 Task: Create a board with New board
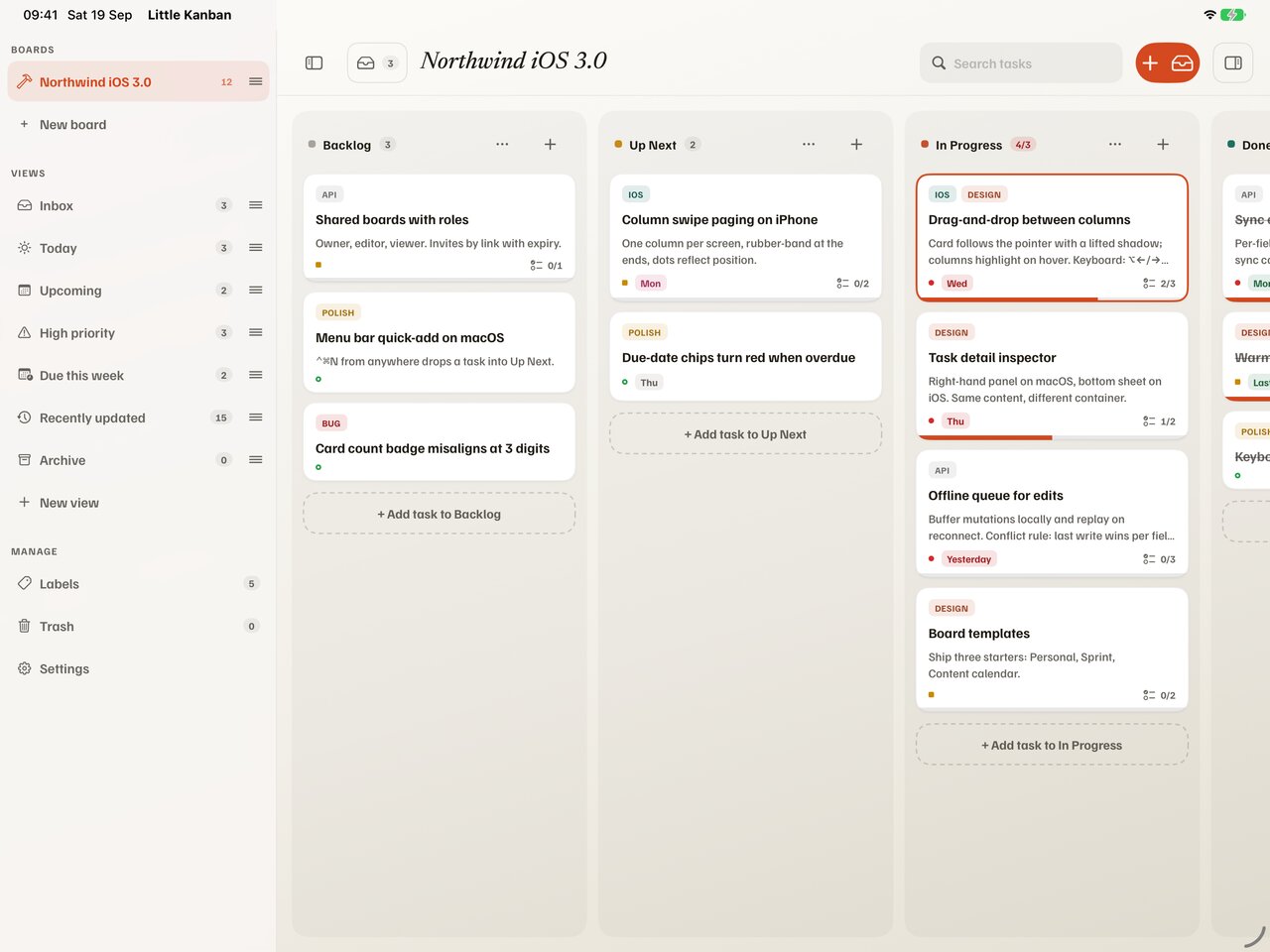click(138, 124)
